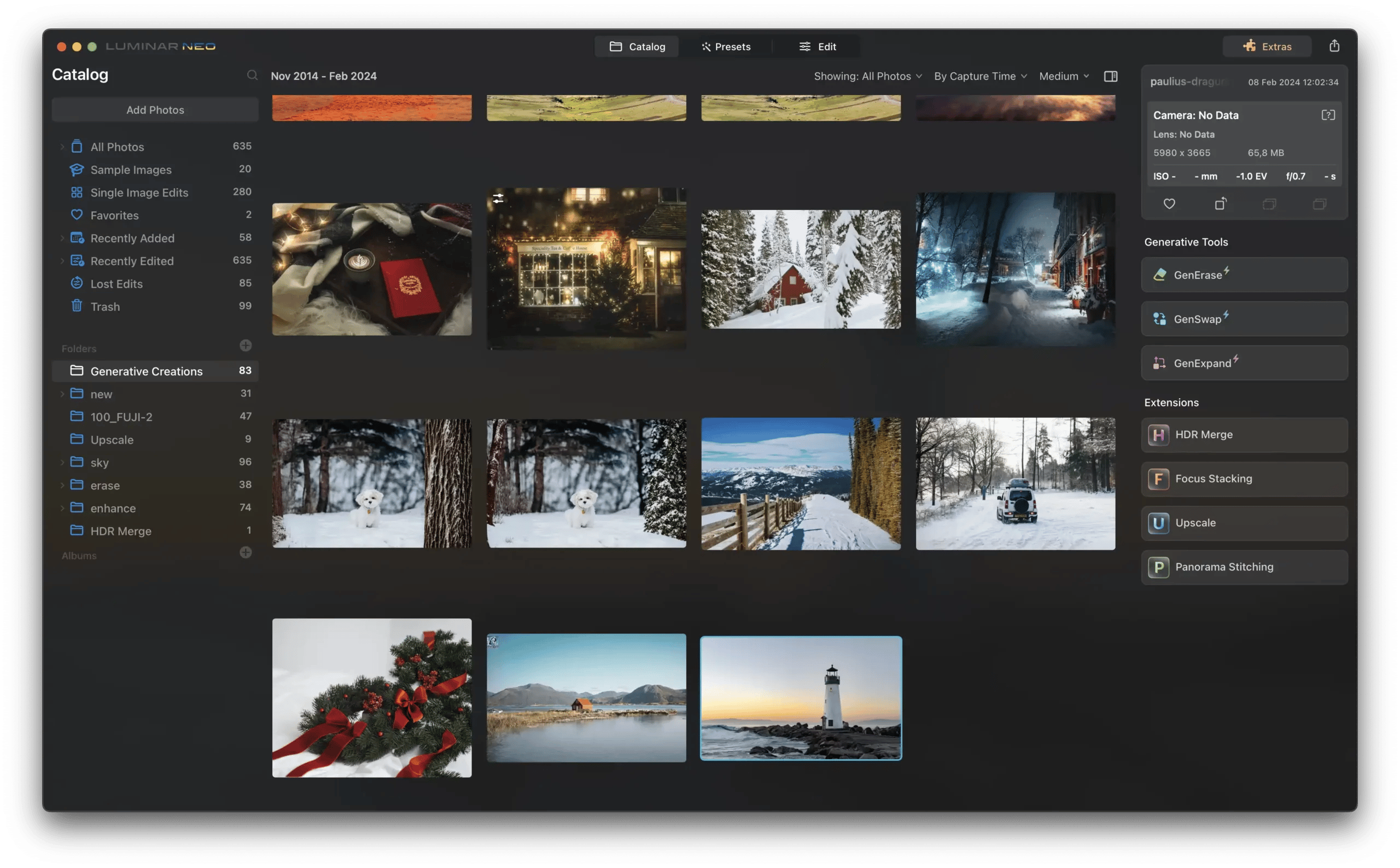Click the Lost Edits icon in sidebar
The width and height of the screenshot is (1400, 868).
[77, 283]
